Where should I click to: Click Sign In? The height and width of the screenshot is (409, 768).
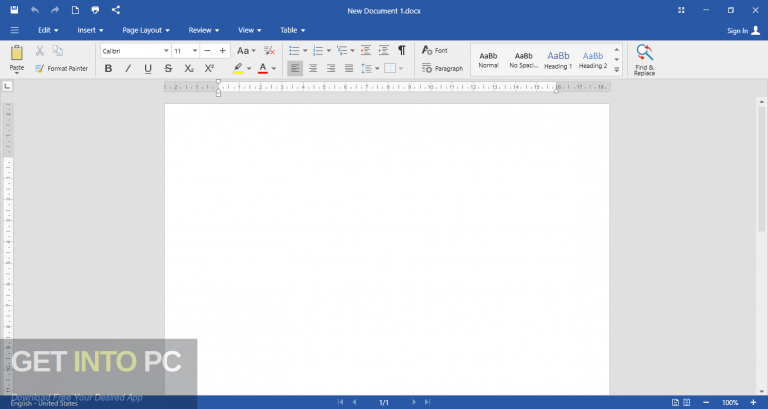pos(744,30)
